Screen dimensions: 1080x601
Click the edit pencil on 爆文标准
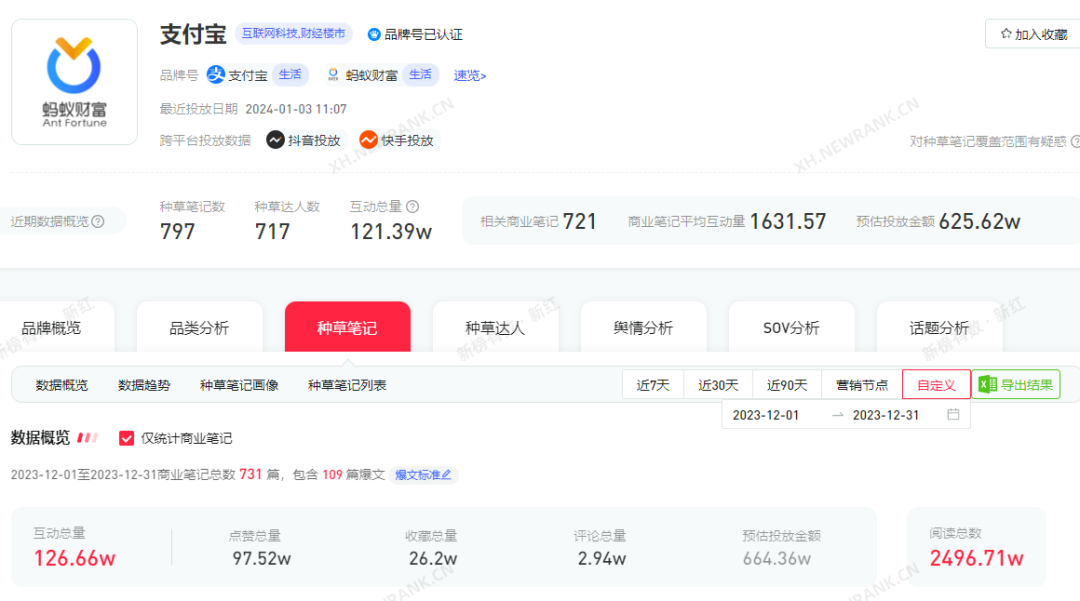(446, 475)
